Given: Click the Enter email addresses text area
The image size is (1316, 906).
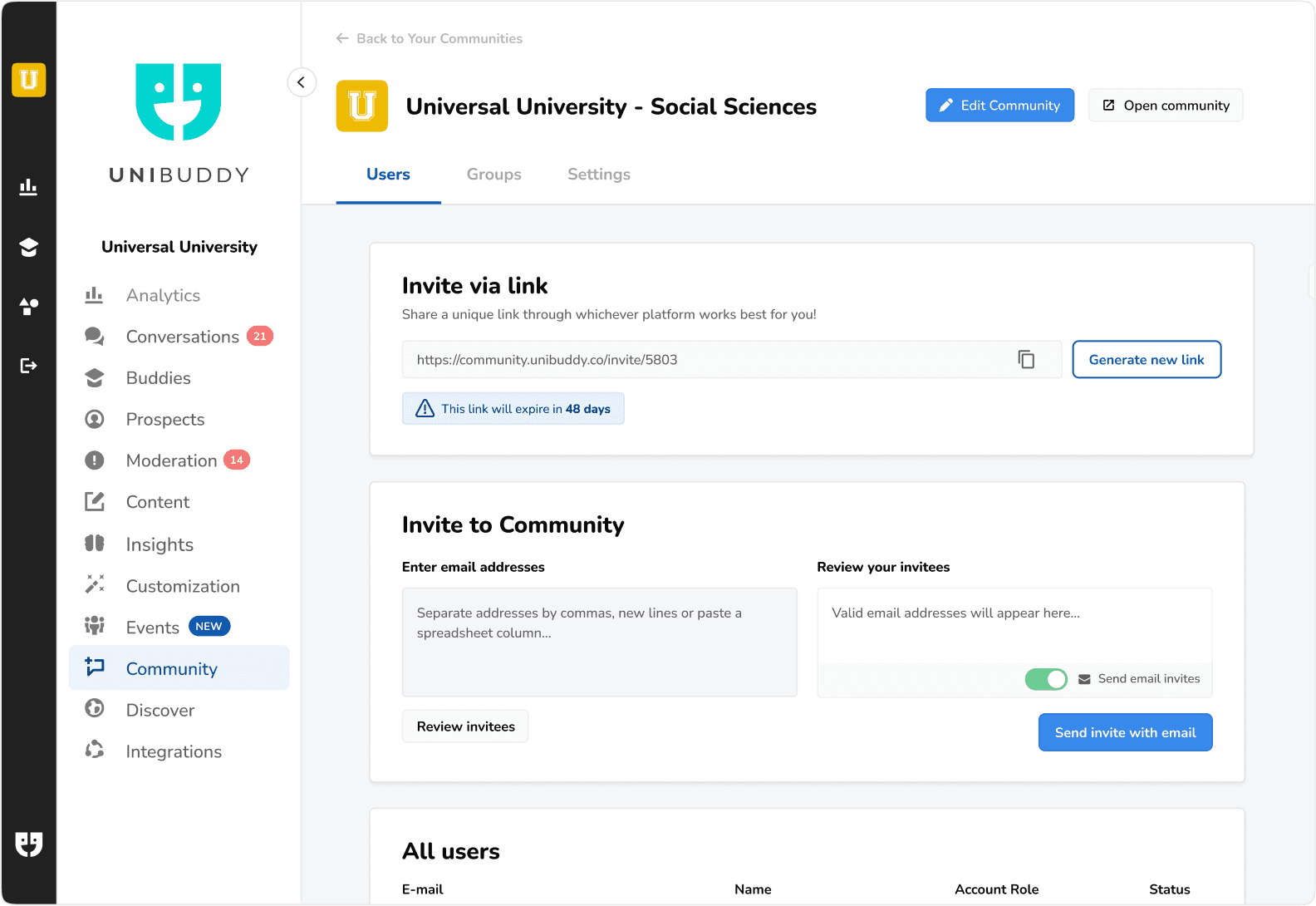Looking at the screenshot, I should 600,643.
